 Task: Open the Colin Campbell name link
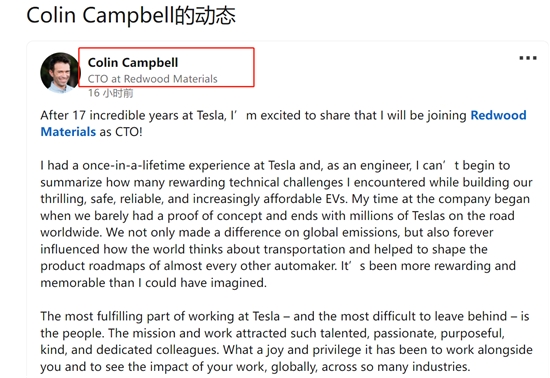133,62
